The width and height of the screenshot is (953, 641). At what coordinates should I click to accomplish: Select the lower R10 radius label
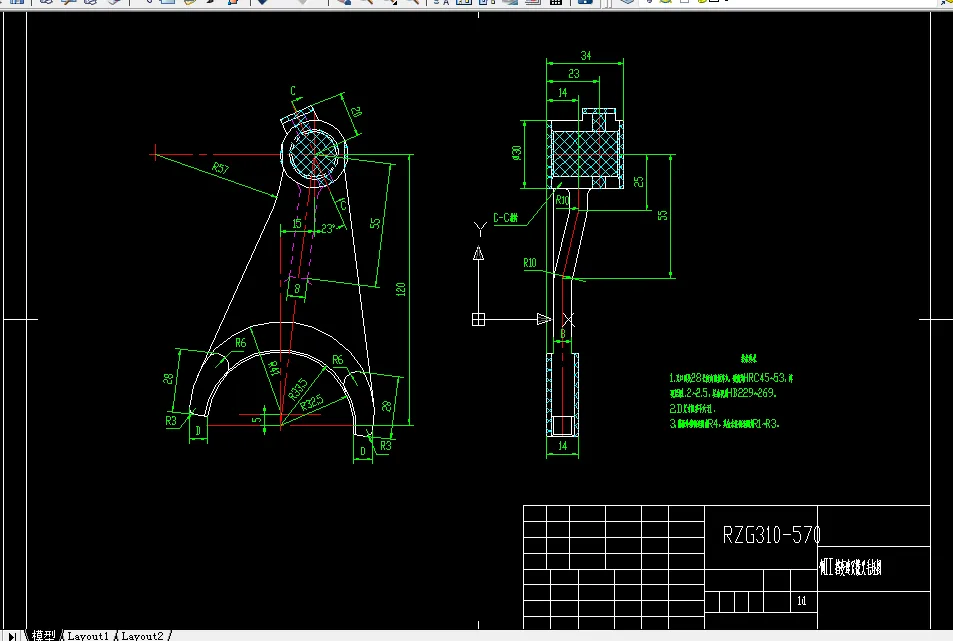point(530,262)
